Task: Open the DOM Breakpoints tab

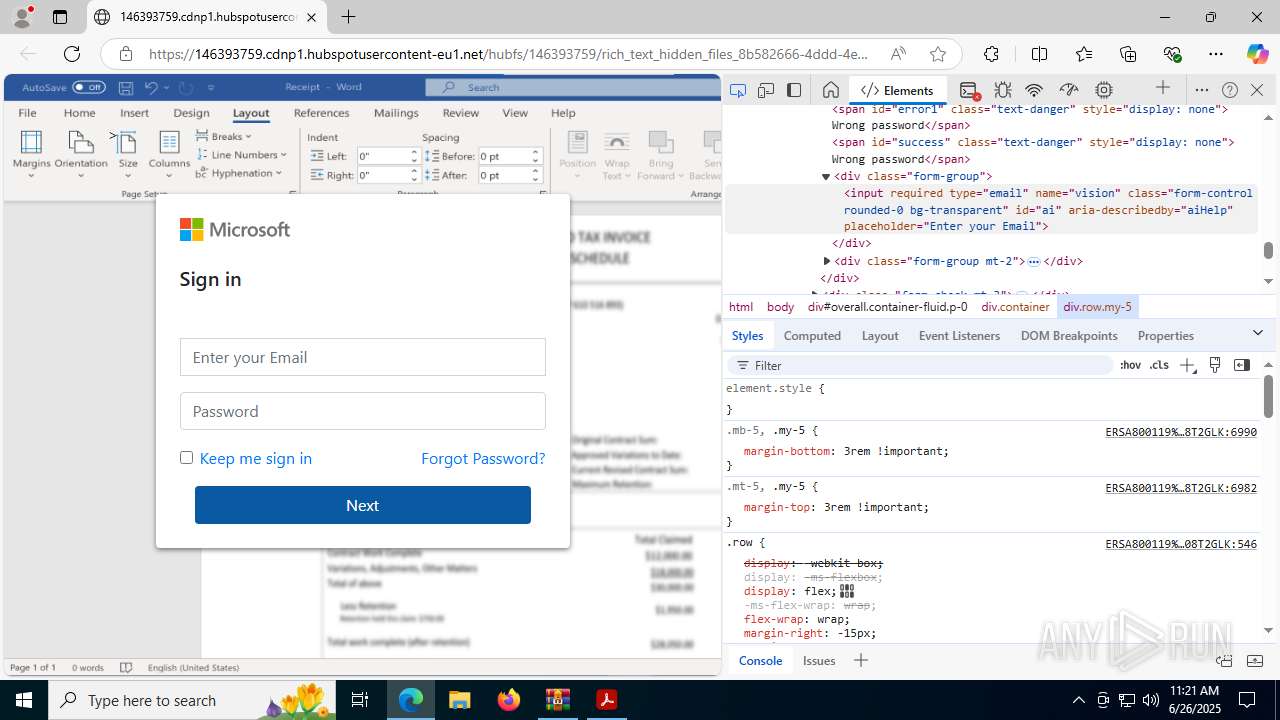Action: pos(1069,336)
